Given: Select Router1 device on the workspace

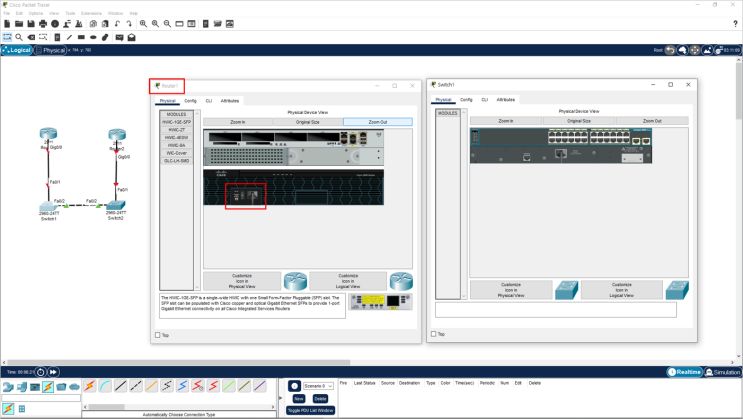Looking at the screenshot, I should [x=48, y=134].
